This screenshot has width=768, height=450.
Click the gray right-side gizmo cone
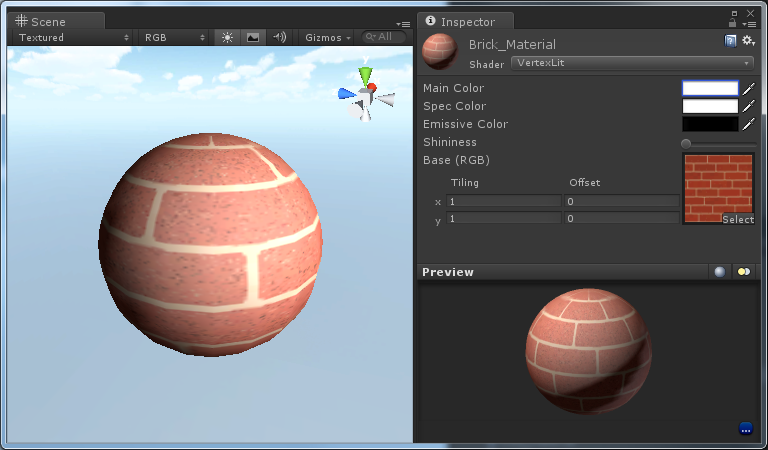click(x=386, y=100)
